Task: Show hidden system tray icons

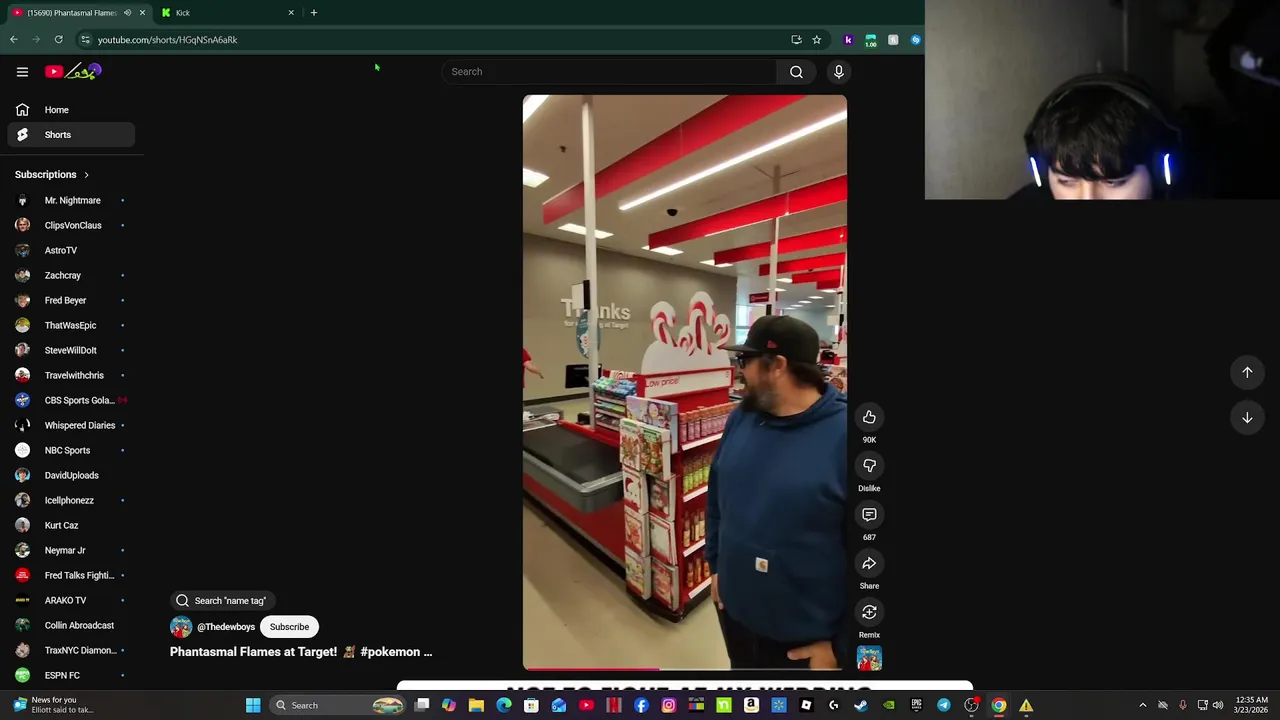Action: click(x=1143, y=705)
